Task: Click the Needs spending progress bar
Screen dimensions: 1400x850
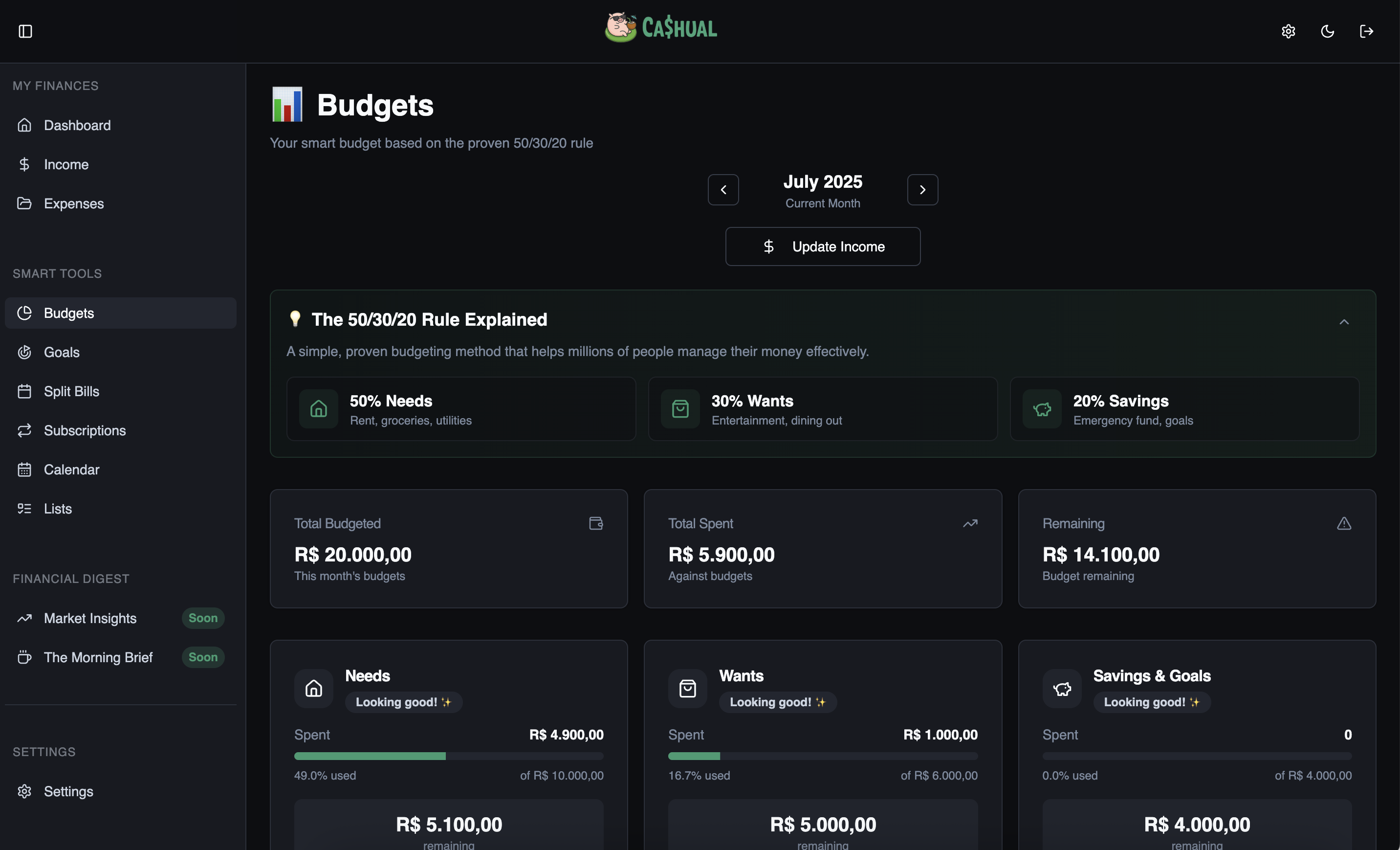Action: click(448, 756)
